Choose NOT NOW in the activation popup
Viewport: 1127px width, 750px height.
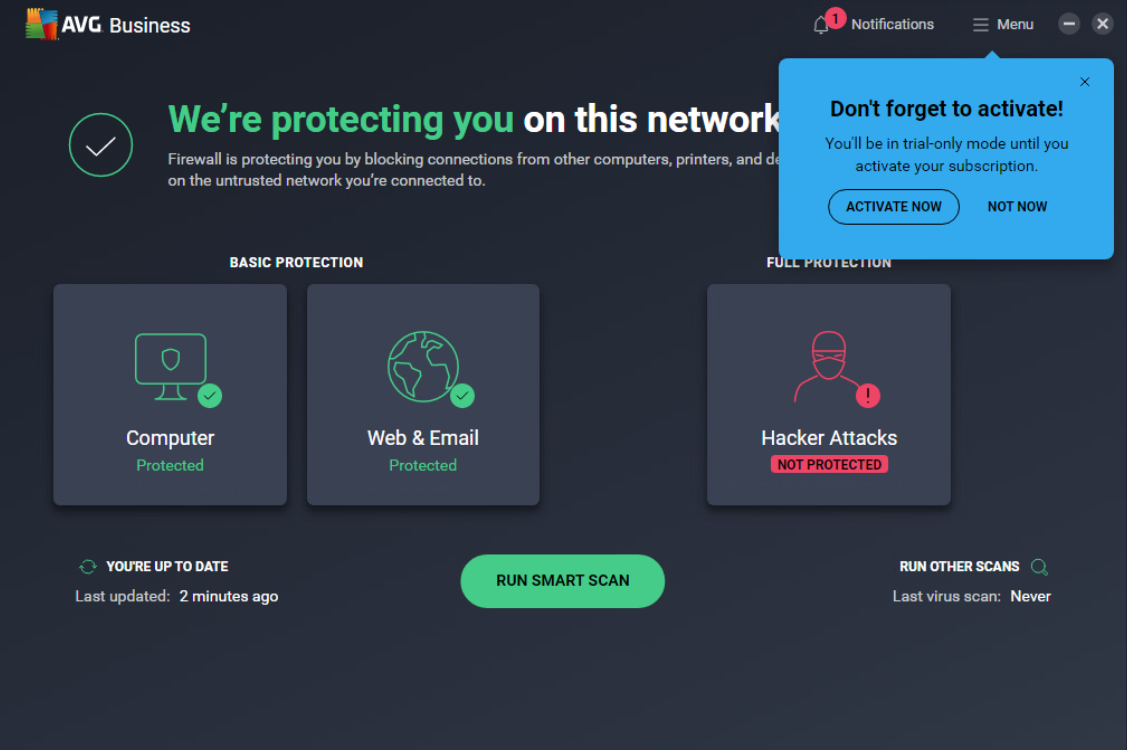[x=1017, y=206]
